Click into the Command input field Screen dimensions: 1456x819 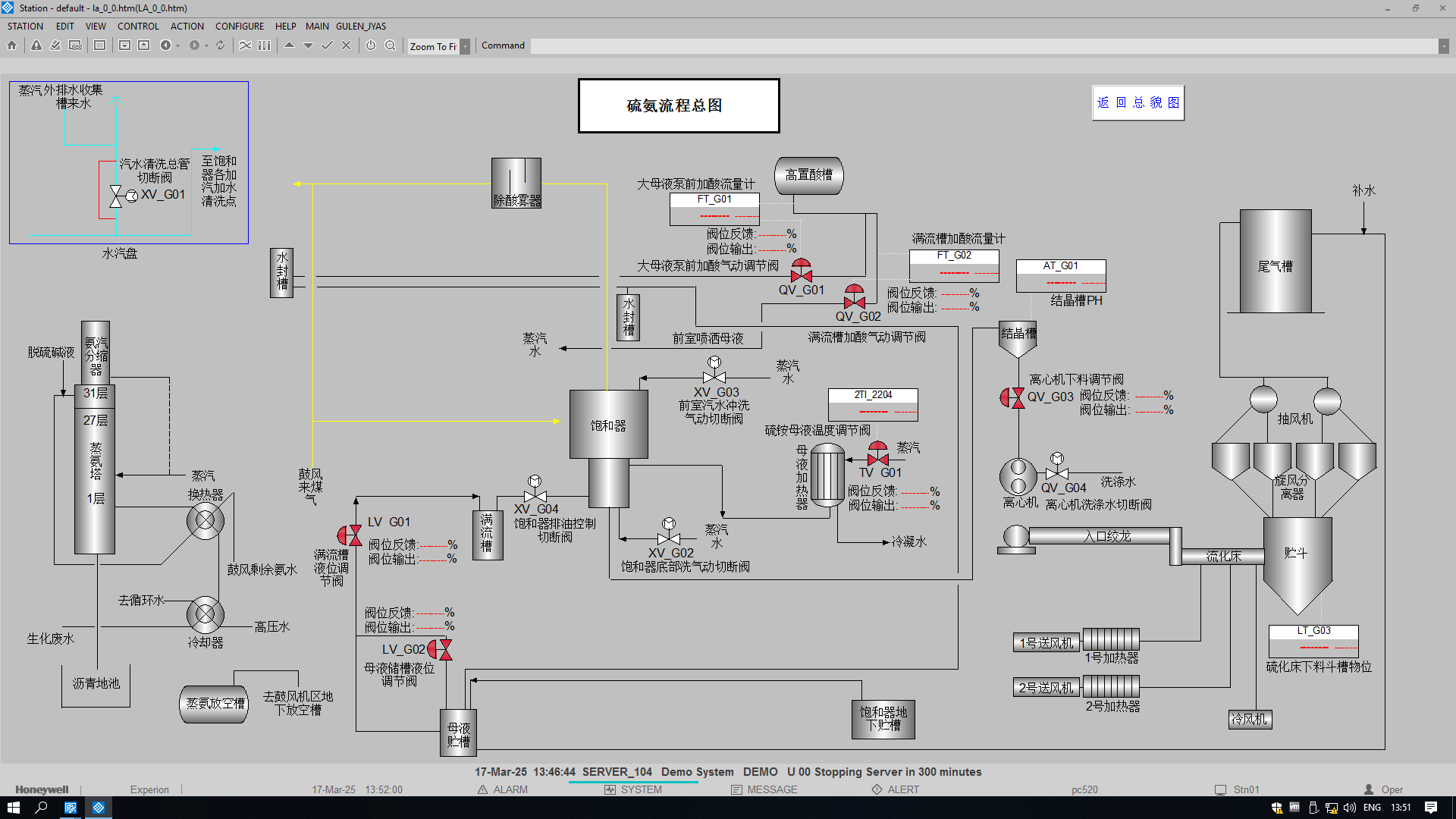(984, 46)
